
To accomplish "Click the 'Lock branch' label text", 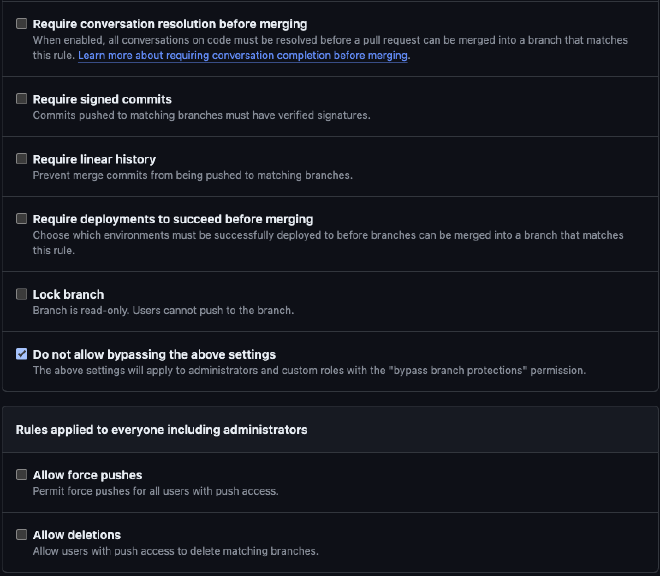I will [68, 294].
